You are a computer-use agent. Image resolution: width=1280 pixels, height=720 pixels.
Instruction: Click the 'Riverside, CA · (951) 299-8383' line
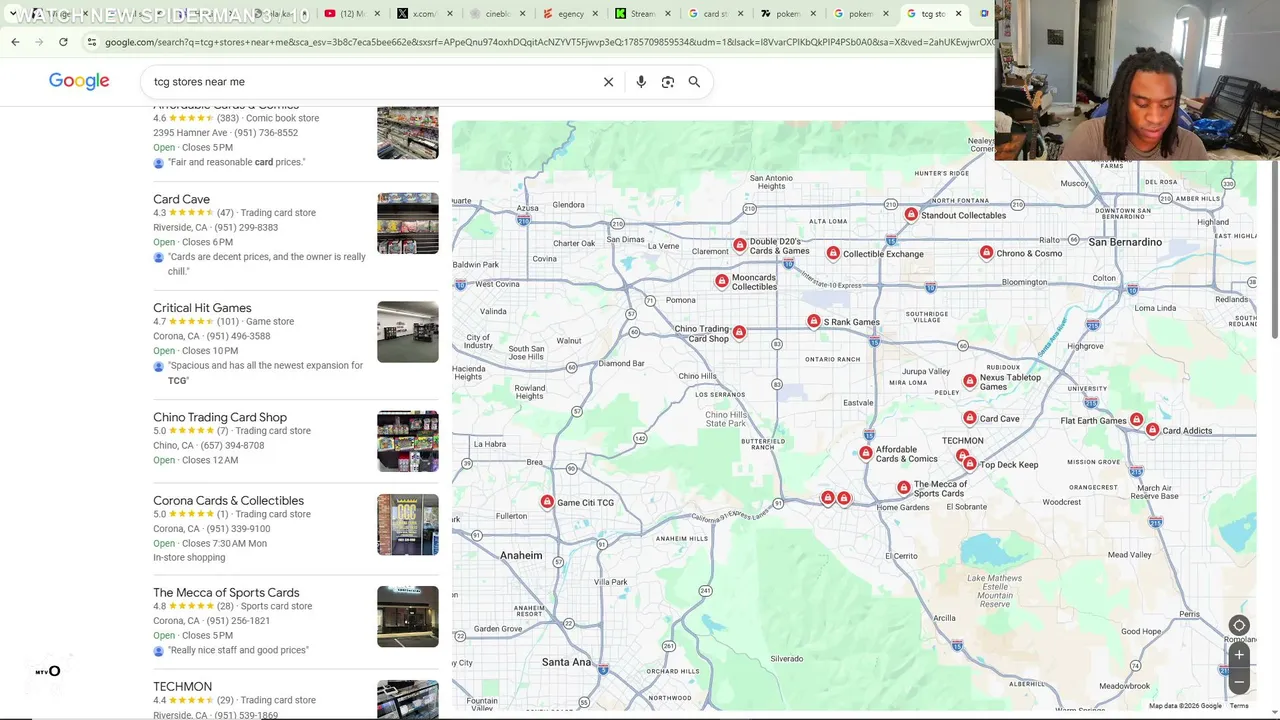[x=215, y=227]
